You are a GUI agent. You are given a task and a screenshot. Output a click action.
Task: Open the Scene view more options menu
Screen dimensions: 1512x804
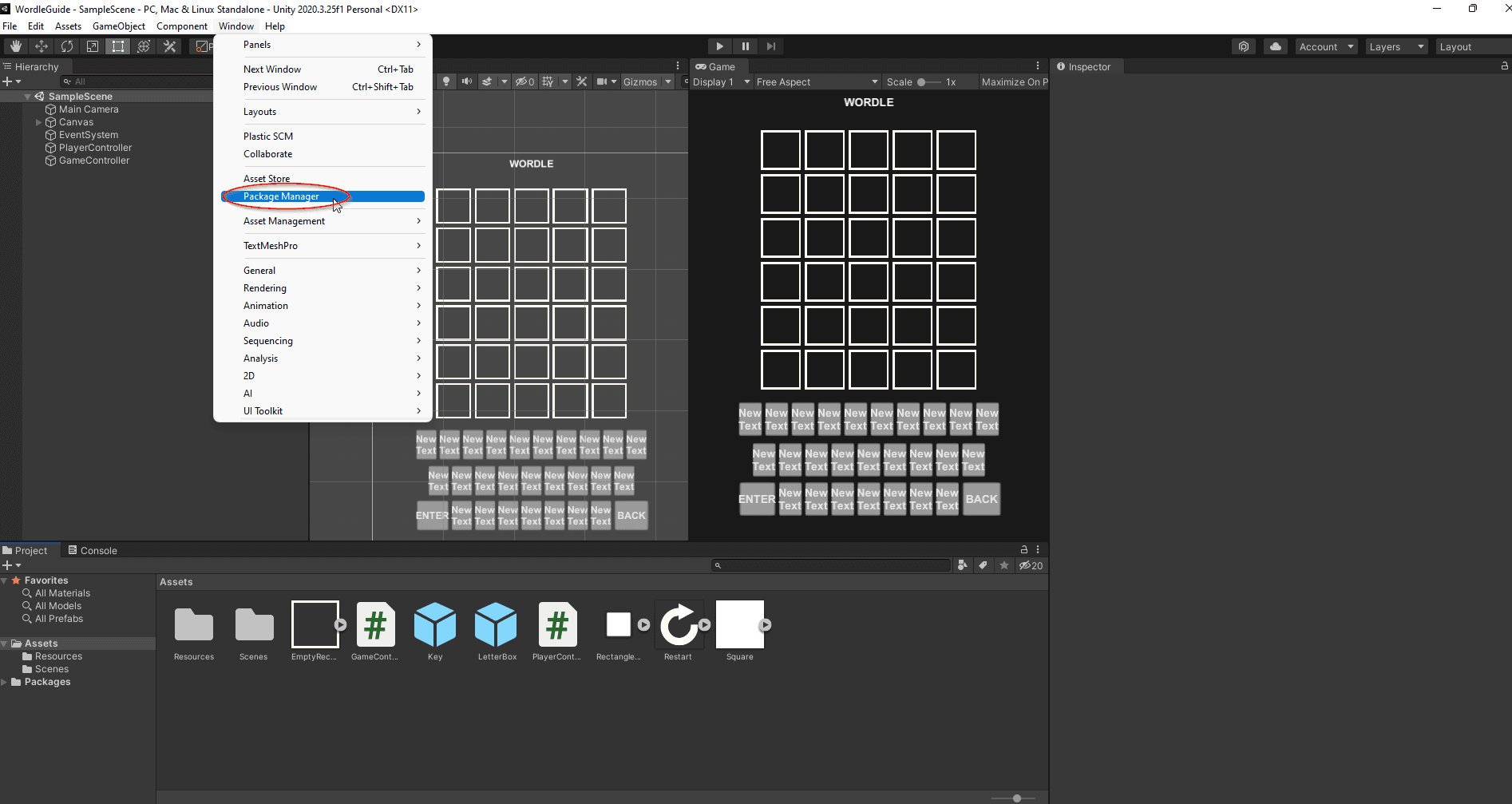pyautogui.click(x=678, y=66)
